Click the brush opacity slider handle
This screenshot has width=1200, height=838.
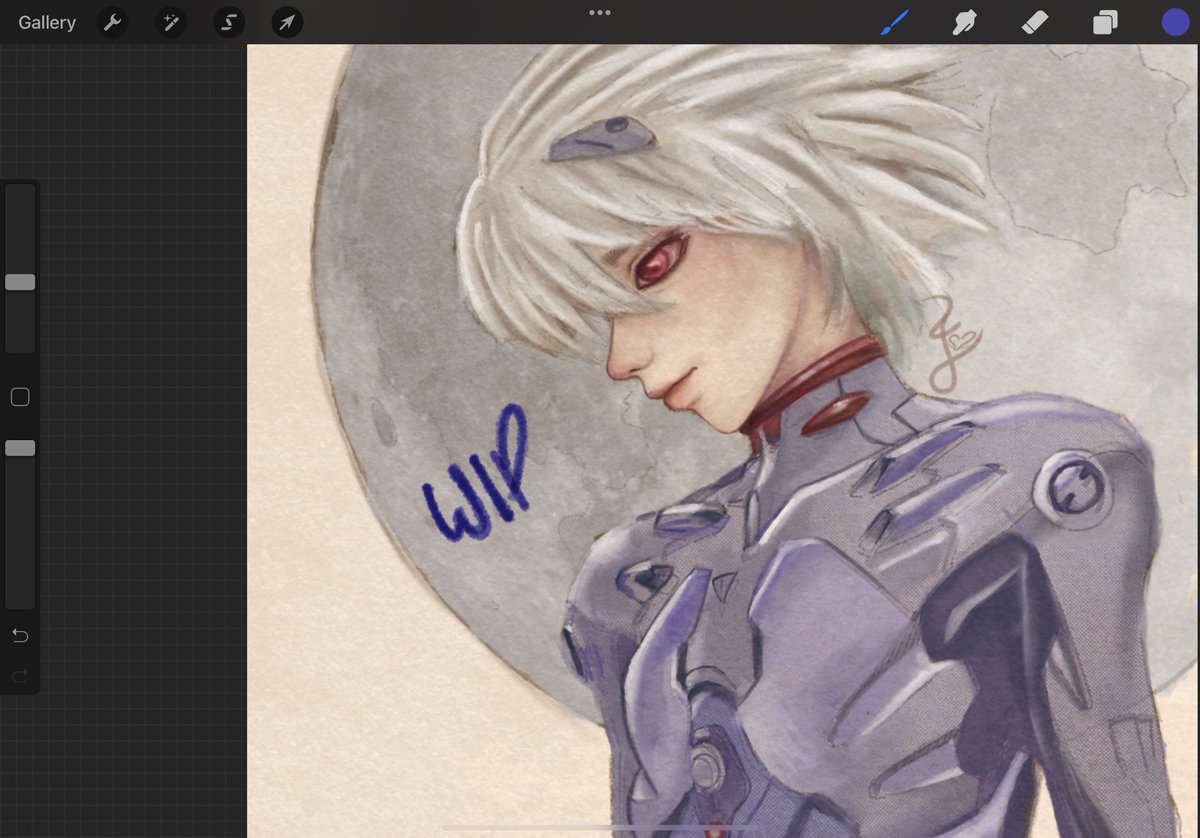tap(20, 448)
